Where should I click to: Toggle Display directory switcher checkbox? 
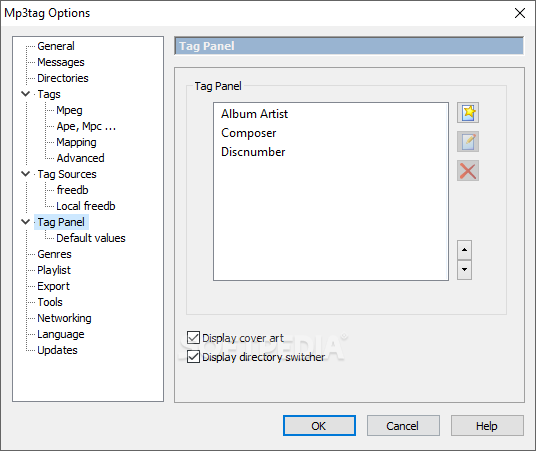tap(193, 357)
